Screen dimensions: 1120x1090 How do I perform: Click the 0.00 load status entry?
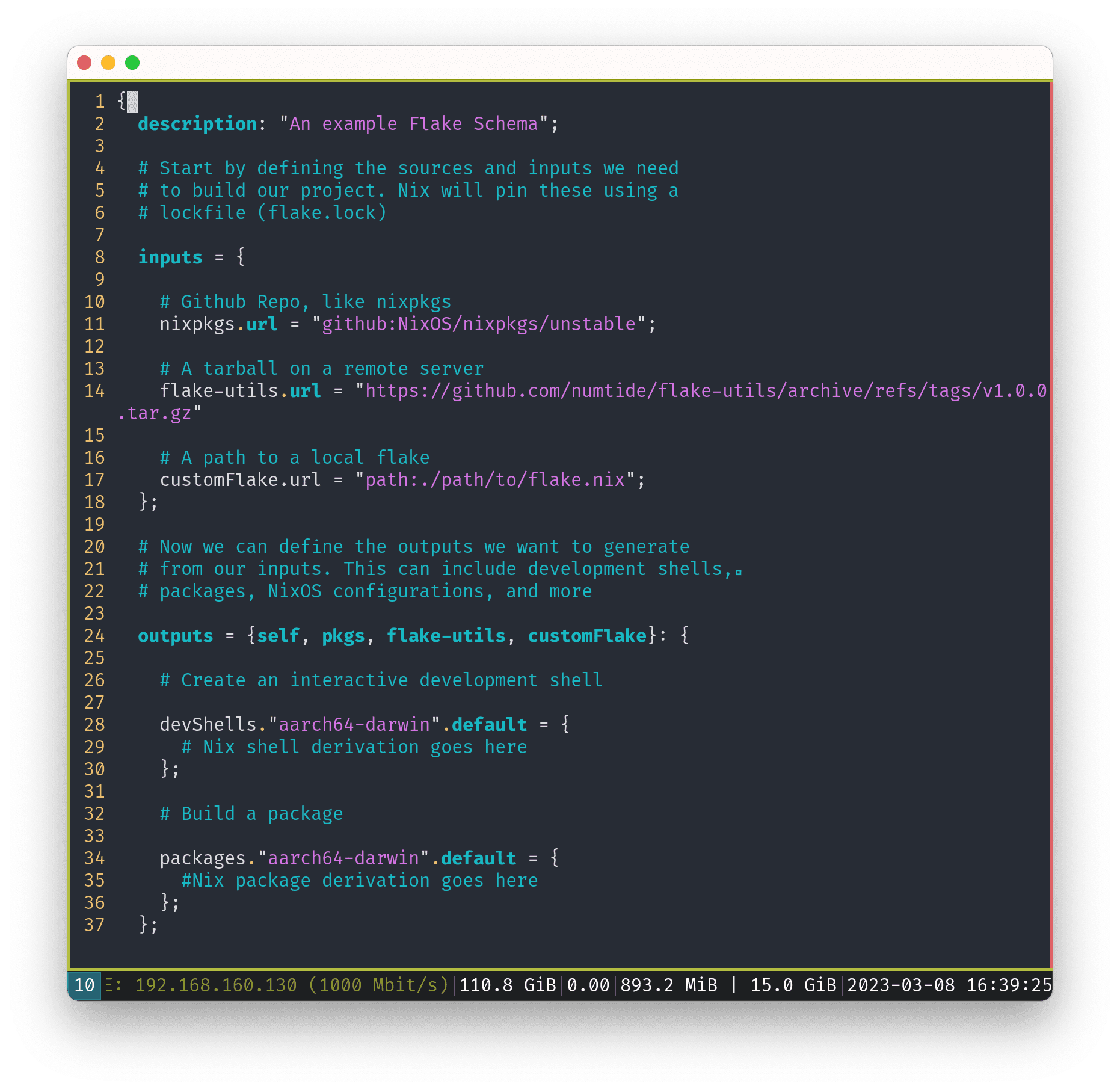[588, 985]
